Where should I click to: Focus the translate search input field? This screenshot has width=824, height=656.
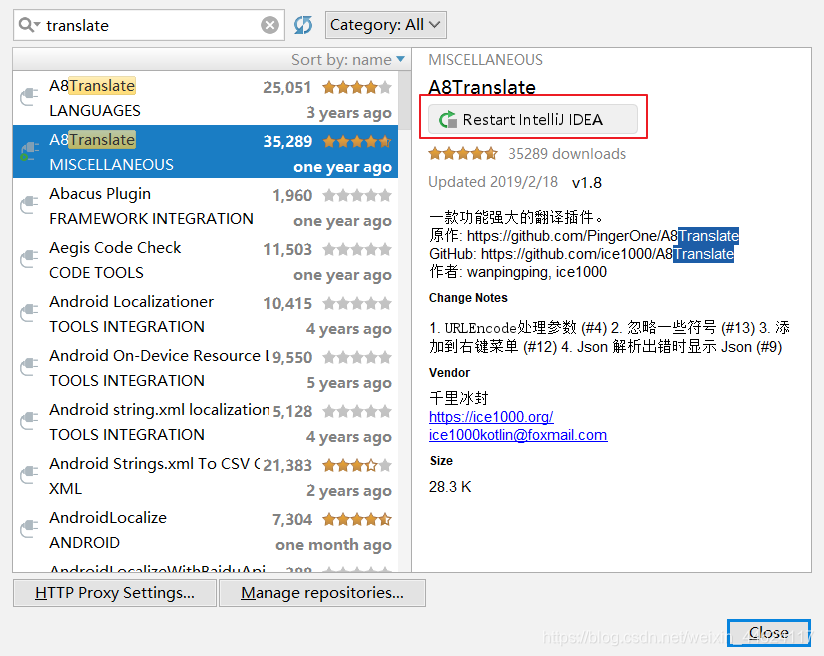(x=150, y=25)
